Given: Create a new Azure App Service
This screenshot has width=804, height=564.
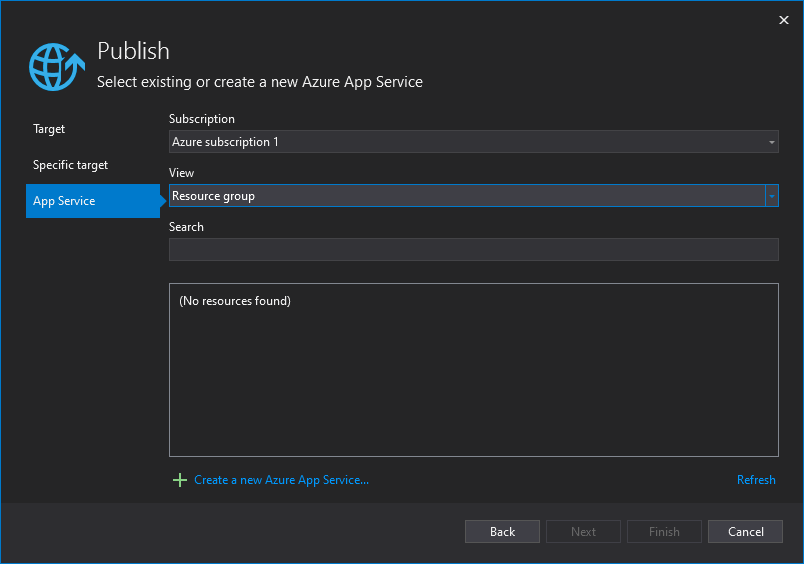Looking at the screenshot, I should point(281,480).
